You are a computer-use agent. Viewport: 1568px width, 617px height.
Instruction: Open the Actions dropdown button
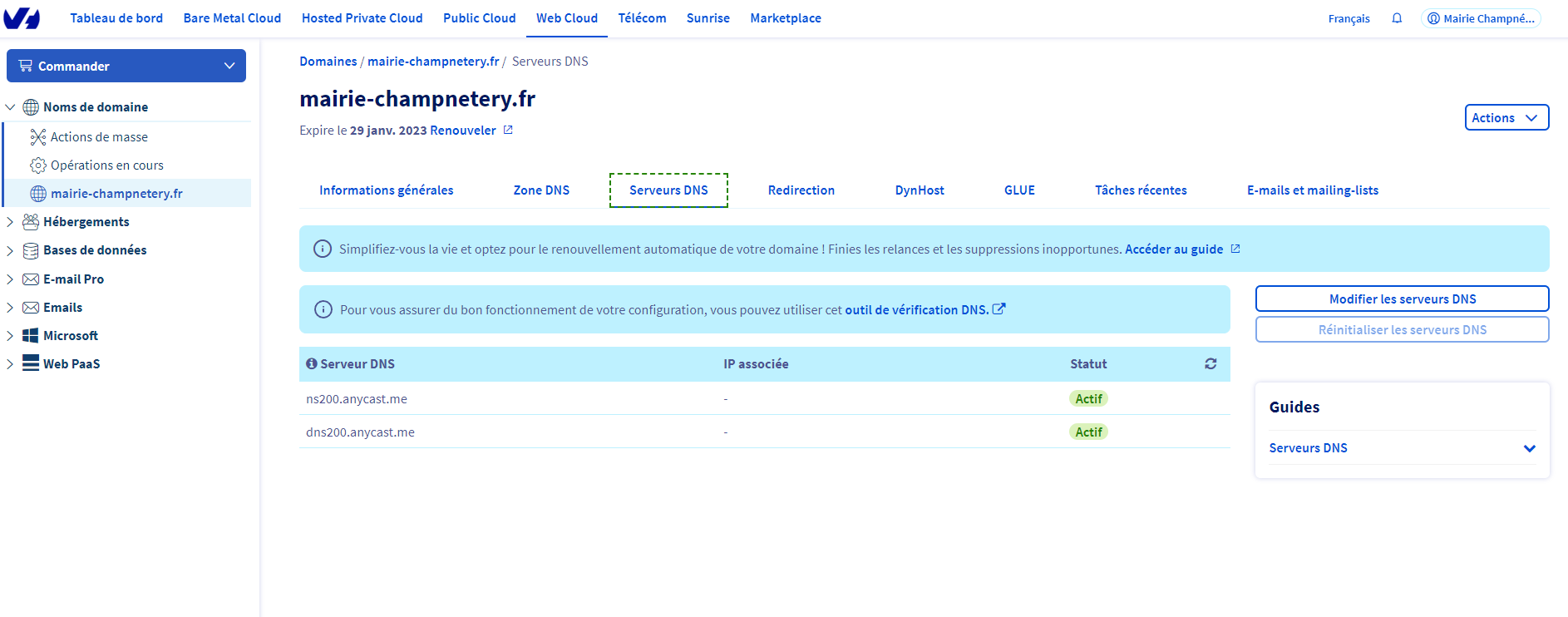click(1506, 117)
